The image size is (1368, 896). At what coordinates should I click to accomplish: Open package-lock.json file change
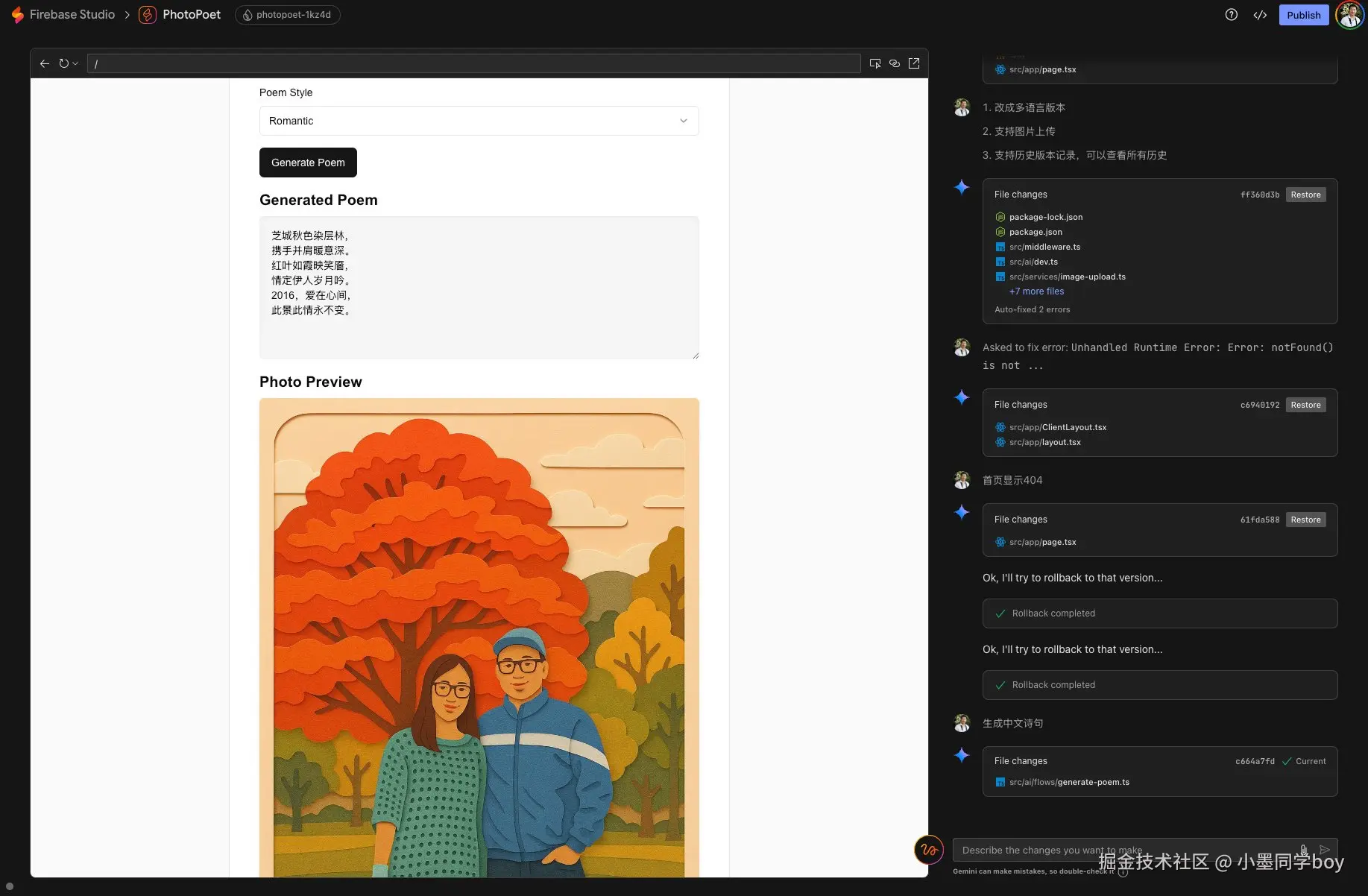(1045, 217)
